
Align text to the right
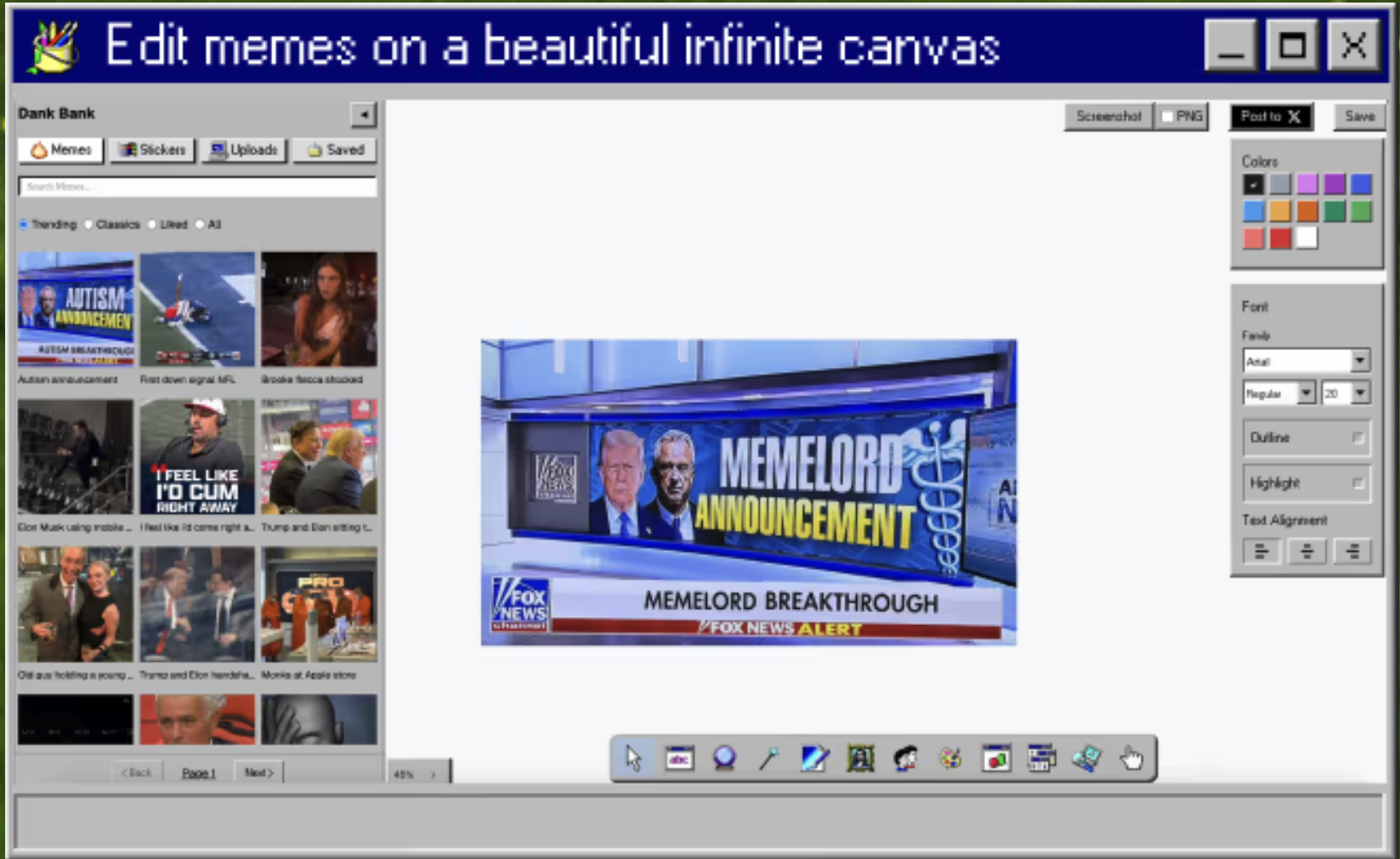point(1353,552)
